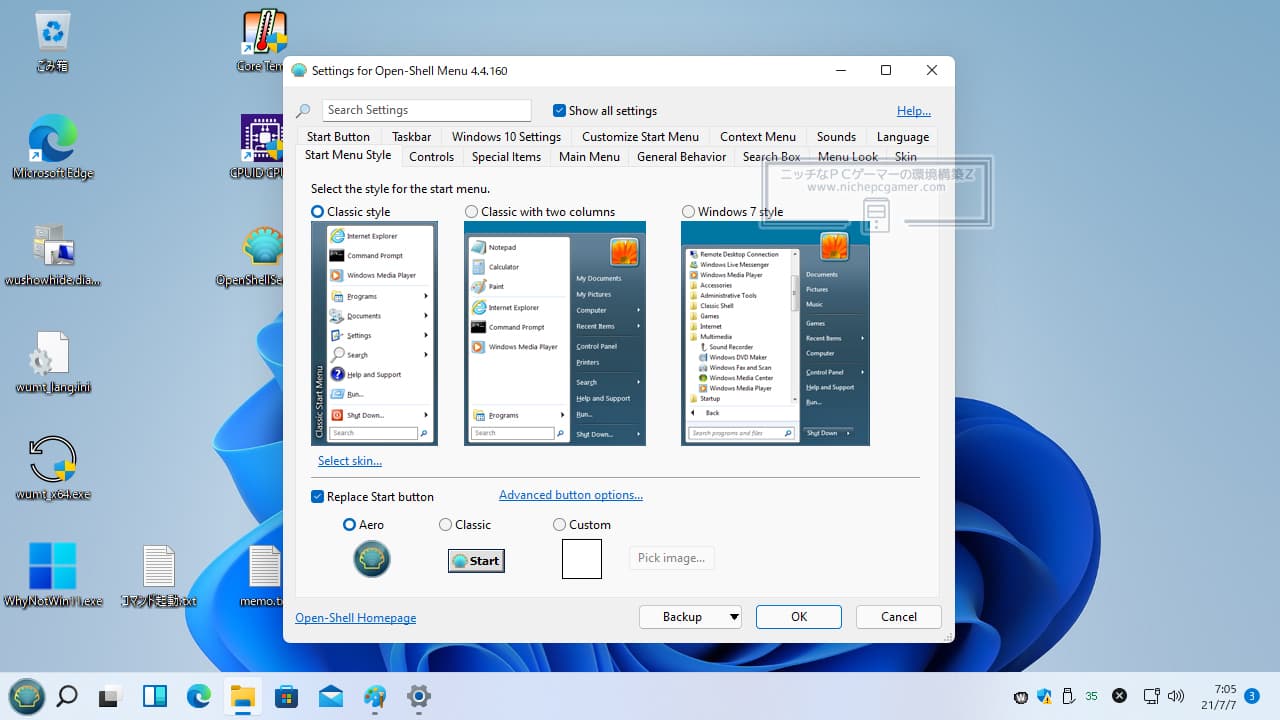The image size is (1280, 720).
Task: Click the search magnifier icon beside Search Settings
Action: coord(303,111)
